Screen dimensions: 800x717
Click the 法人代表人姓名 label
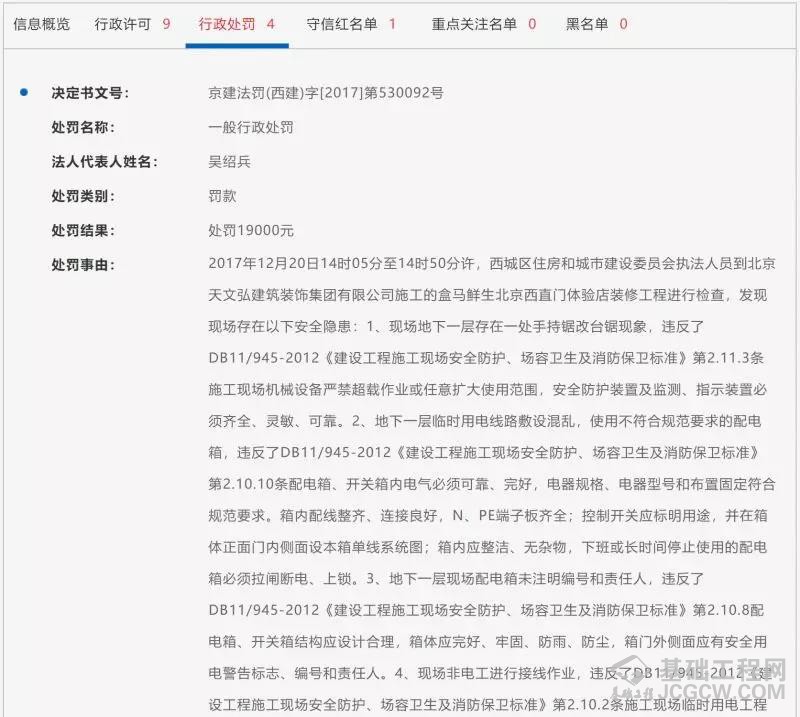104,162
